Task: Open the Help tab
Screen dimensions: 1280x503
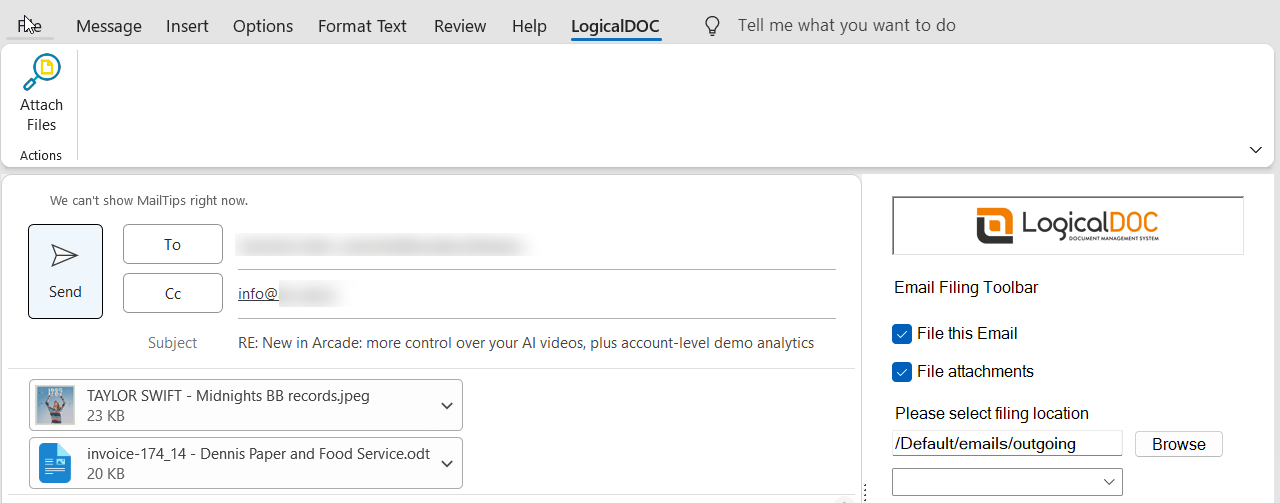Action: (x=529, y=26)
